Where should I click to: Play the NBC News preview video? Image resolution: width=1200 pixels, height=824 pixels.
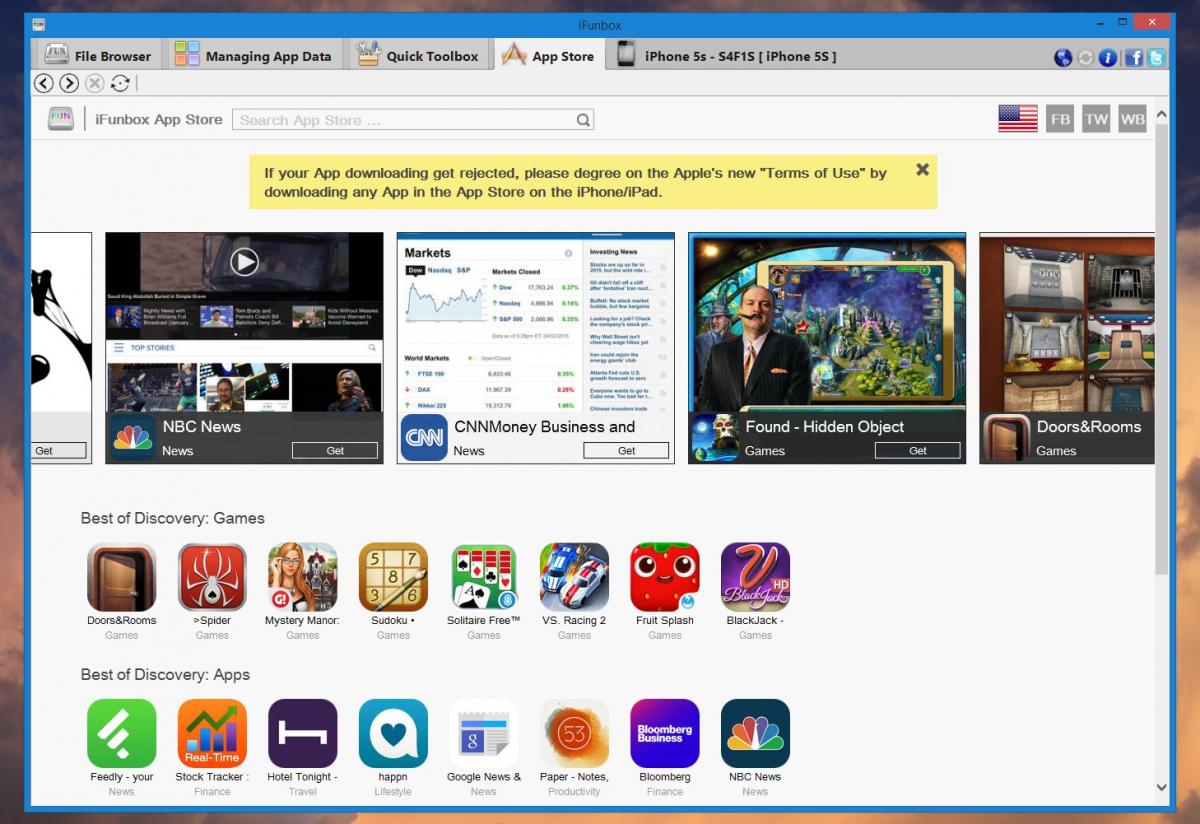244,262
